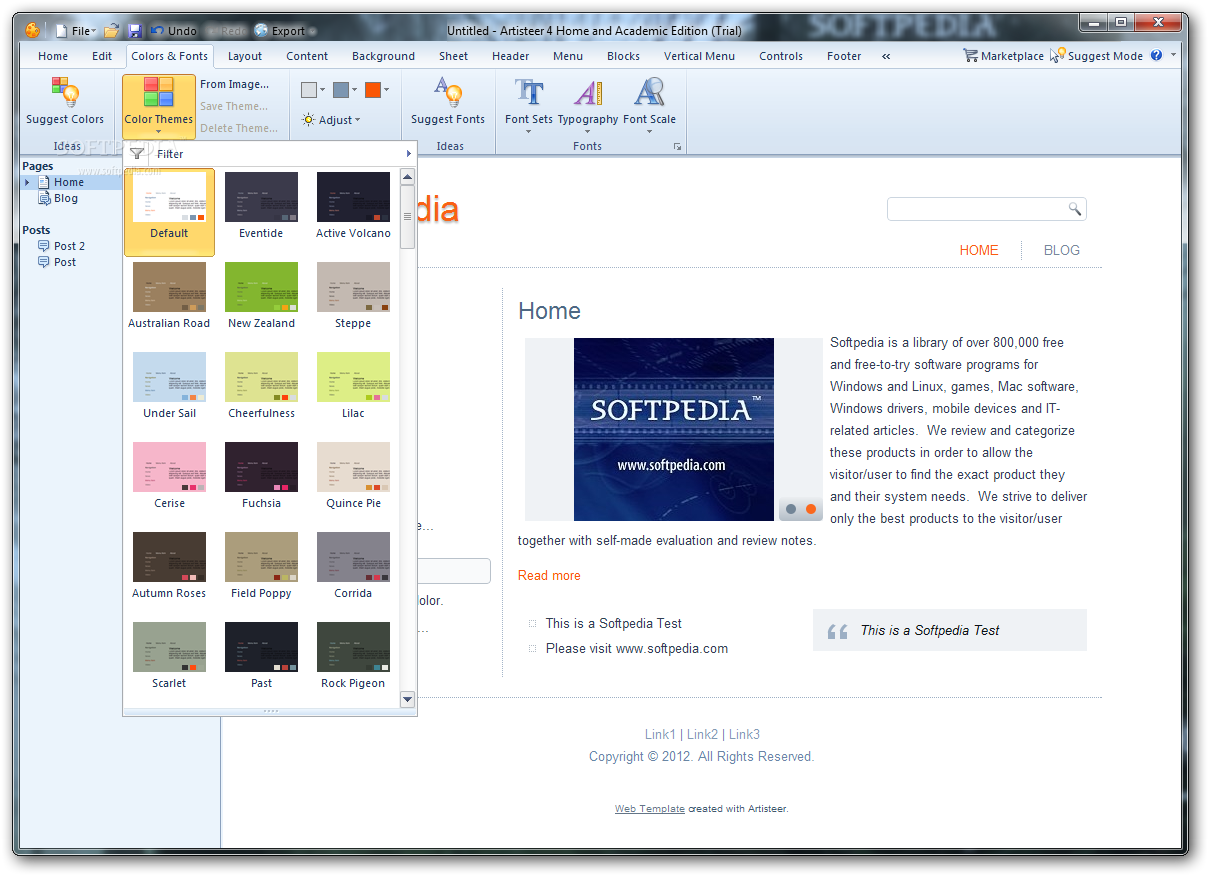Screen dimensions: 1209x876
Task: Switch to the Edit ribbon tab
Action: pos(102,56)
